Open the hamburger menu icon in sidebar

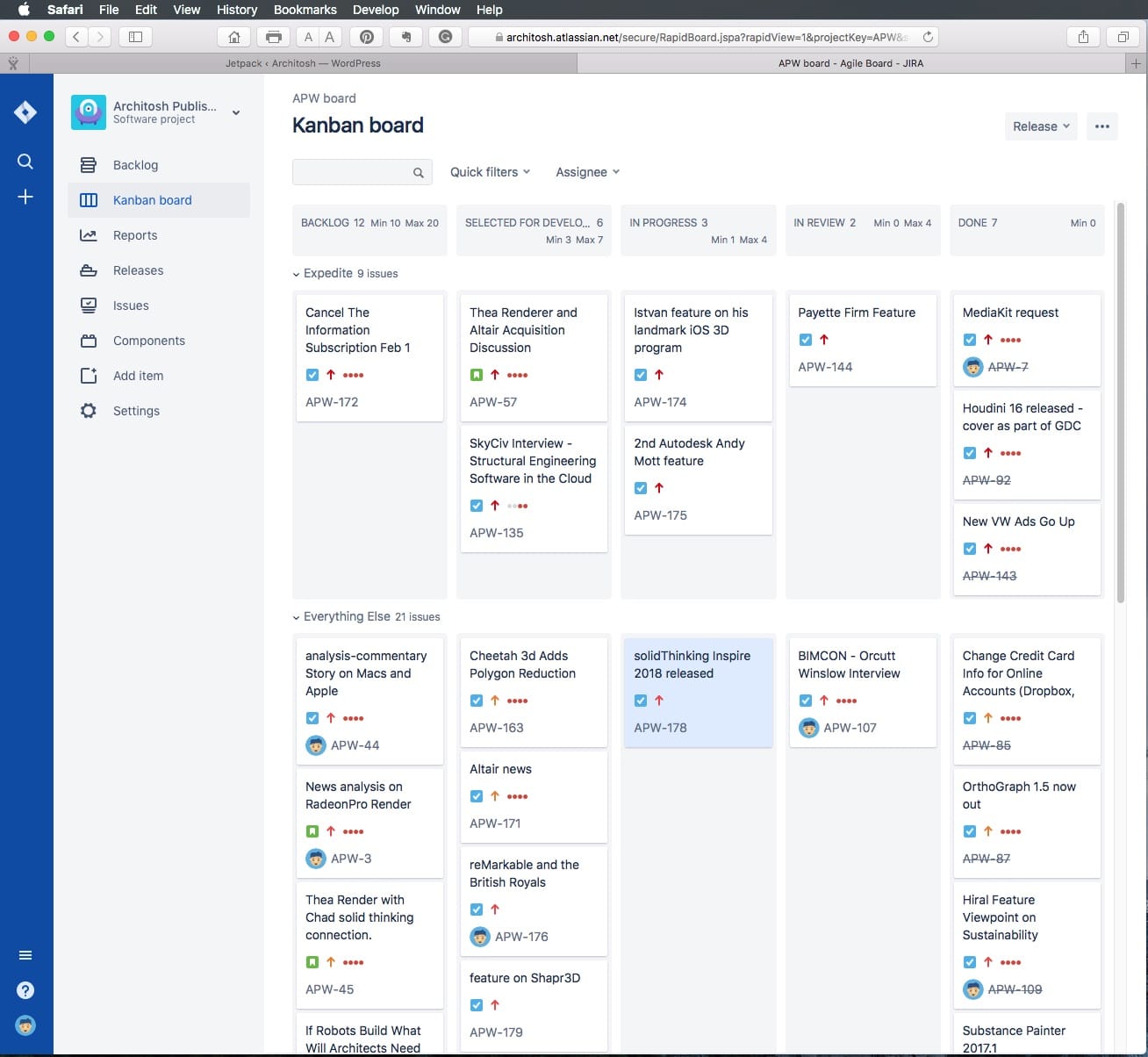tap(25, 955)
